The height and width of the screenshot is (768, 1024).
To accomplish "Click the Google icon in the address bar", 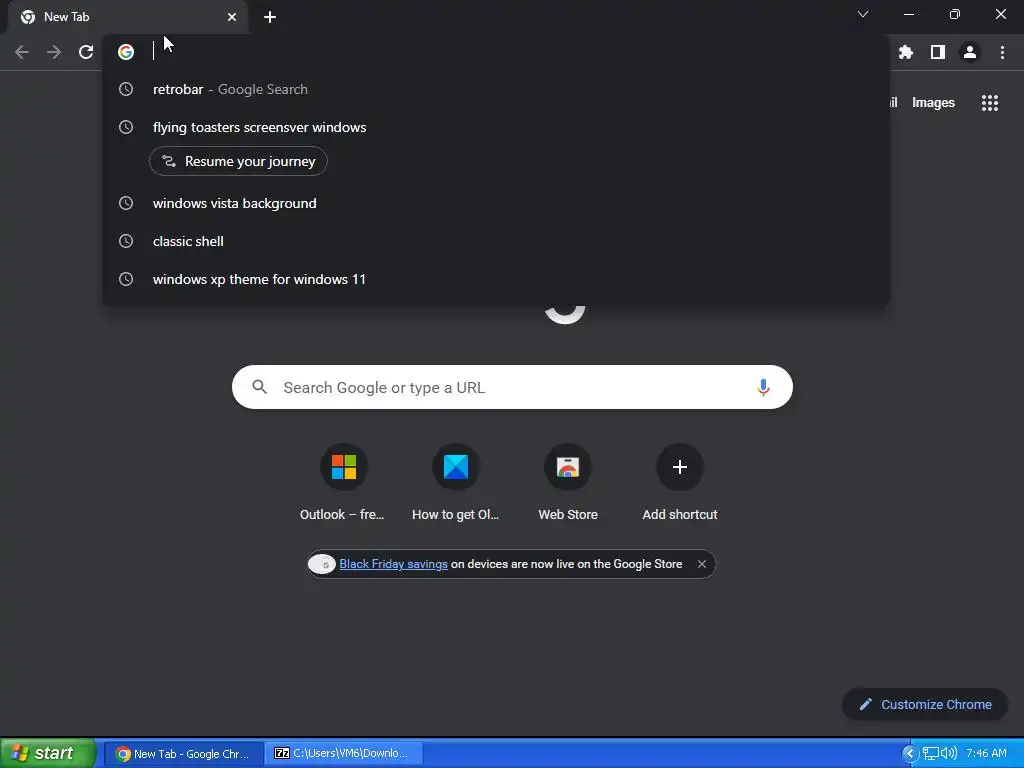I will pyautogui.click(x=126, y=52).
